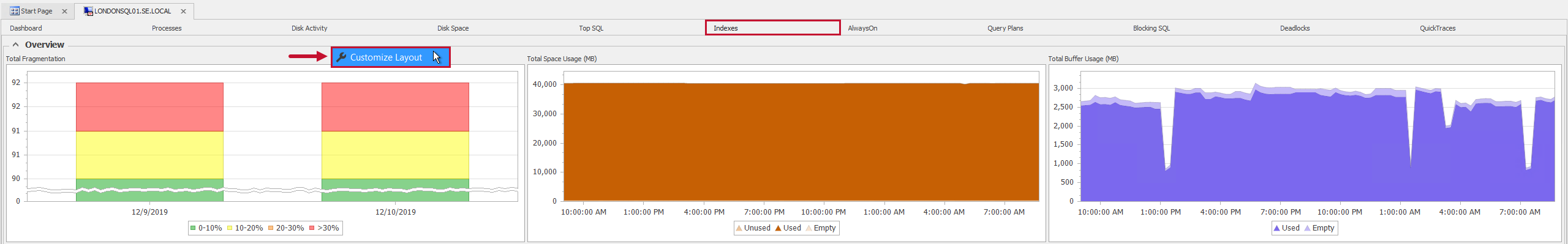This screenshot has width=1568, height=244.
Task: Open the Processes tab
Action: (167, 28)
